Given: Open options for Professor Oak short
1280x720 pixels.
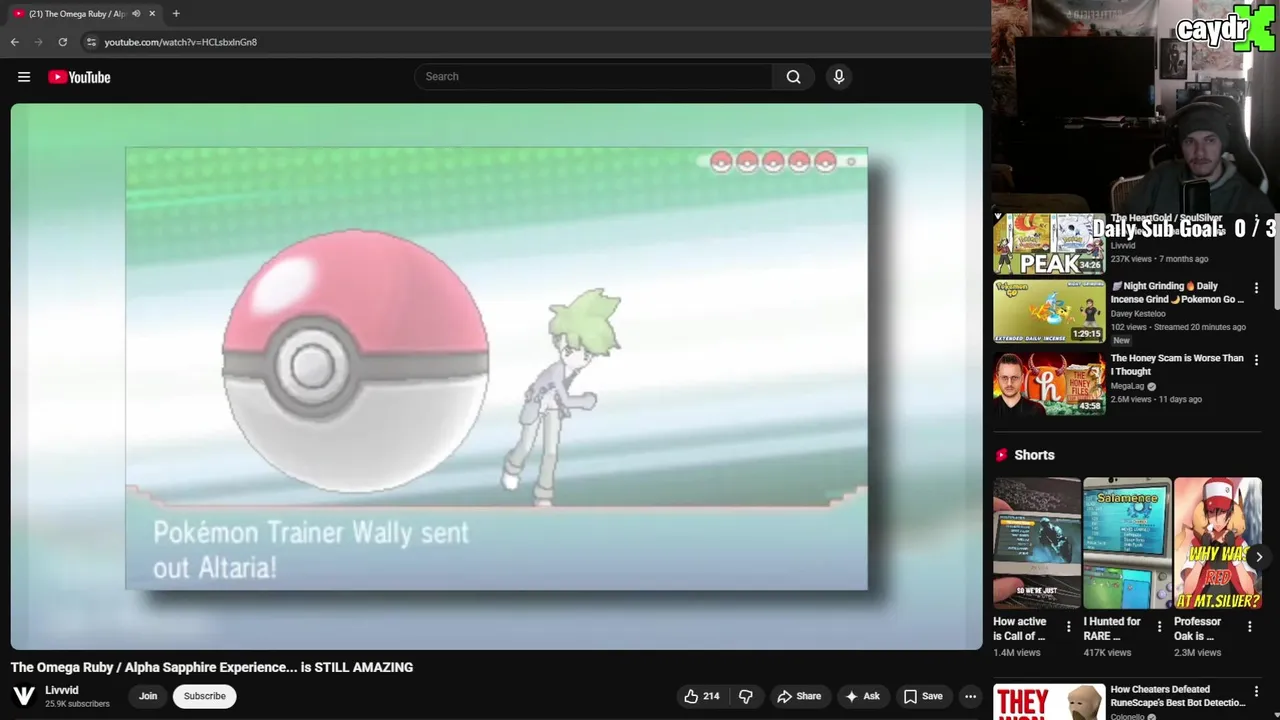Looking at the screenshot, I should coord(1249,627).
